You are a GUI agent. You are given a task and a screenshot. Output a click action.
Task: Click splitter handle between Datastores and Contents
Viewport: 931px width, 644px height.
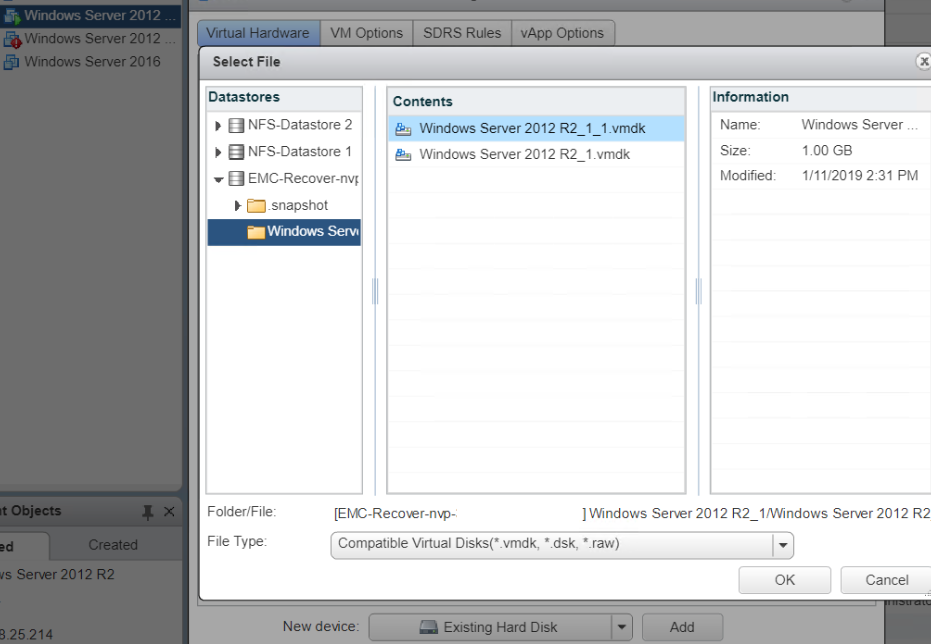coord(375,291)
